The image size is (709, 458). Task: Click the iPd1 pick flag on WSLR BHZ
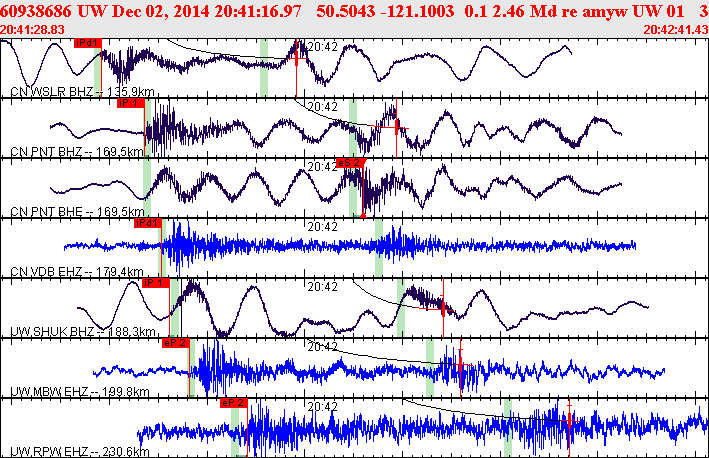[x=88, y=43]
